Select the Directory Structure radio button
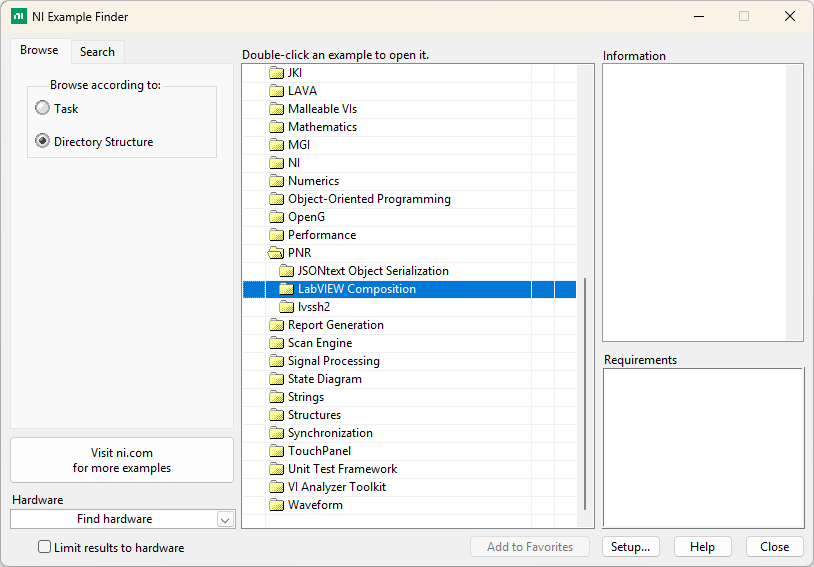This screenshot has width=814, height=567. coord(42,141)
